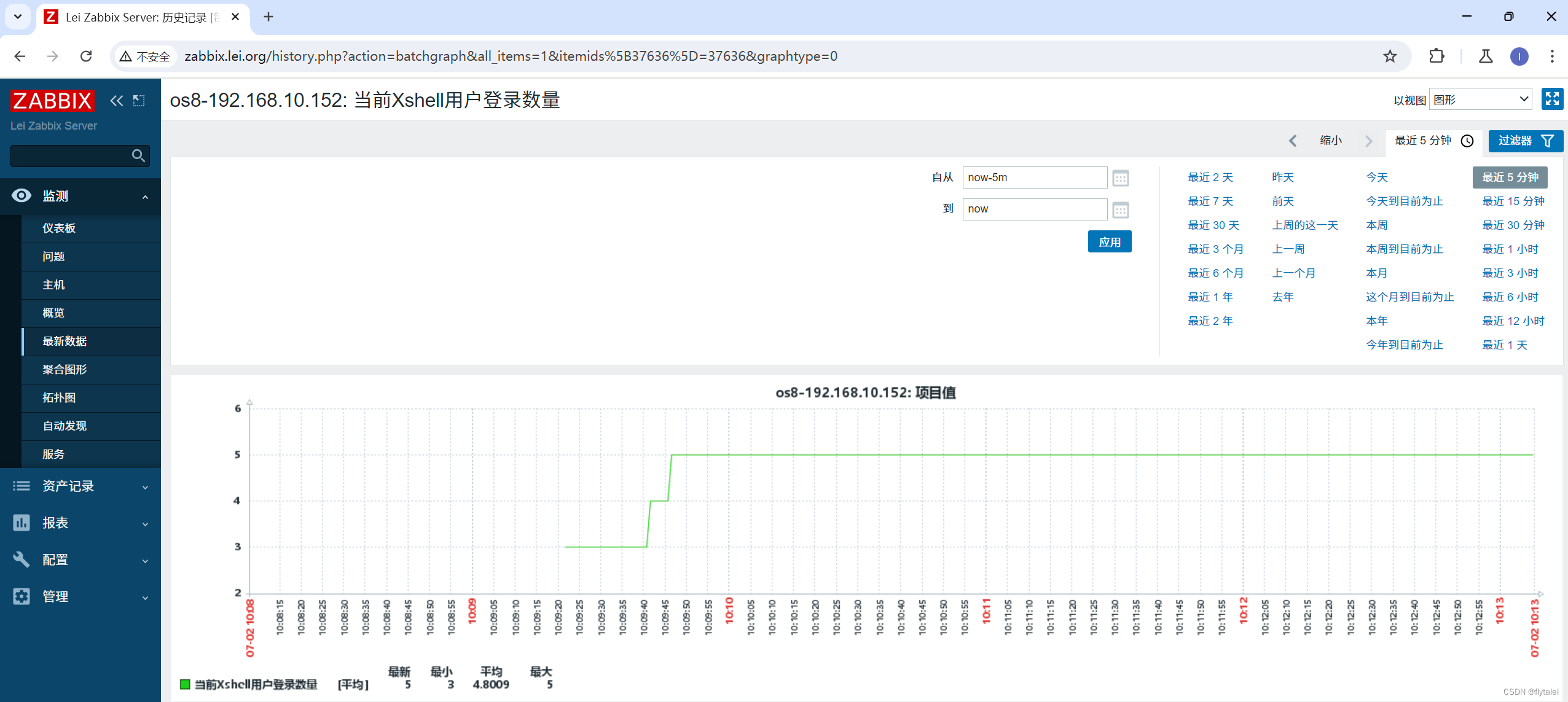
Task: Click the 最近 5 分钟 time selector tab
Action: click(x=1434, y=141)
